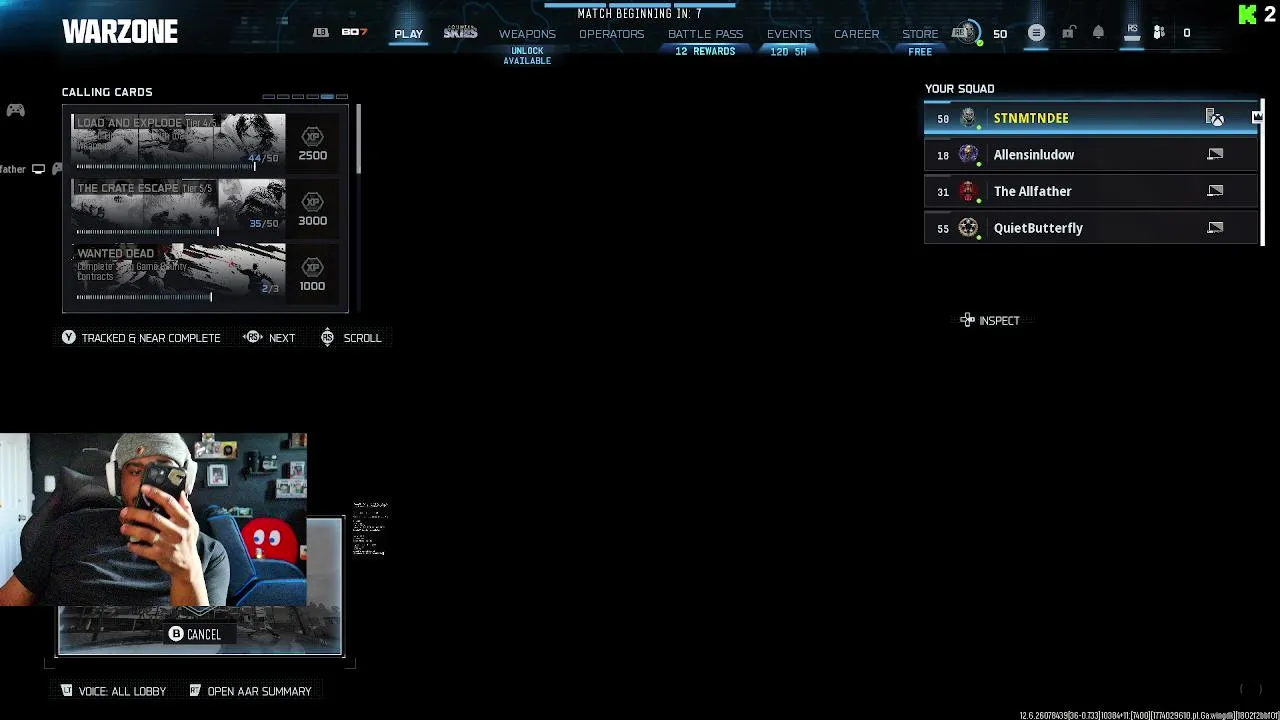Click the B button icon on Cancel

(176, 634)
